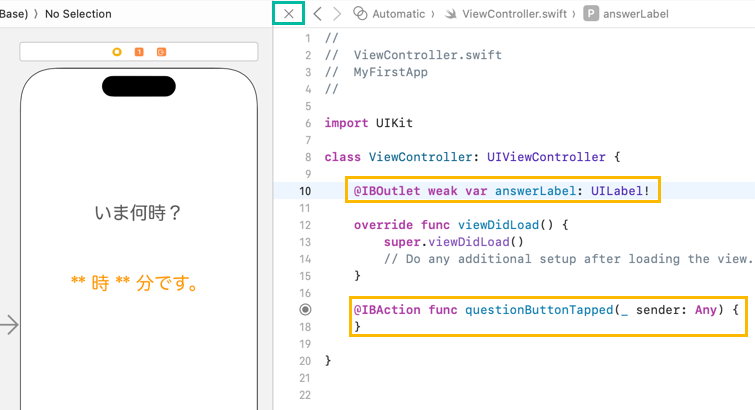Click the Exit icon in scene dock
Image resolution: width=755 pixels, height=410 pixels.
(x=161, y=51)
